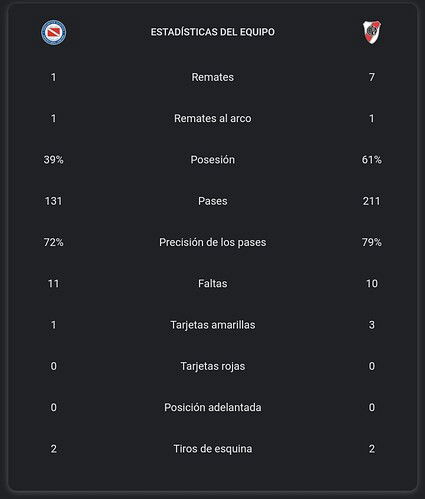
Task: Select the 131 passes value
Action: pos(54,201)
